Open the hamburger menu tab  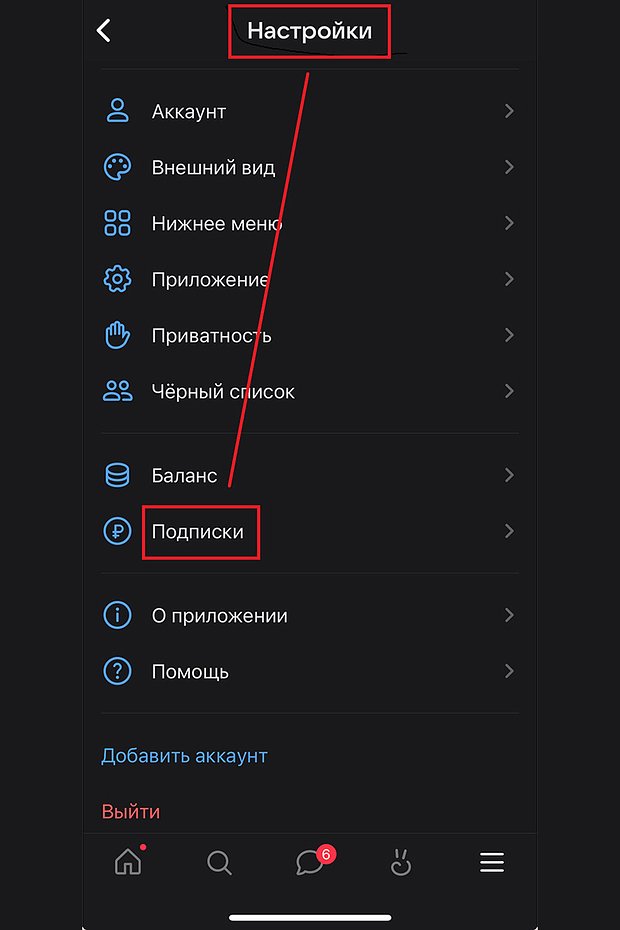pyautogui.click(x=492, y=862)
